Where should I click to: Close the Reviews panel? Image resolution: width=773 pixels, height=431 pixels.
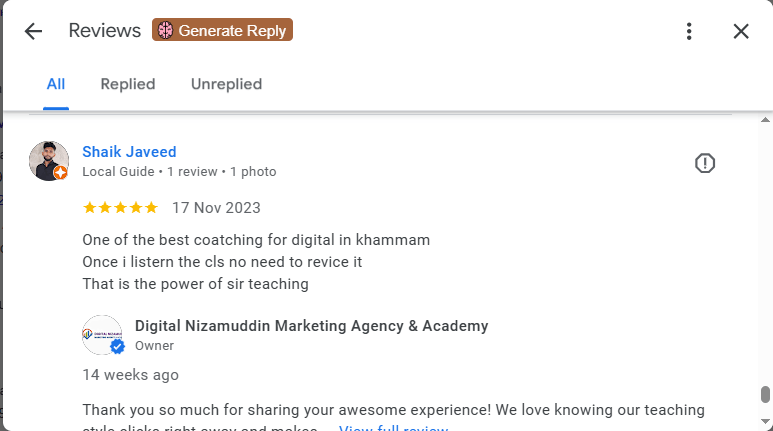[x=741, y=31]
